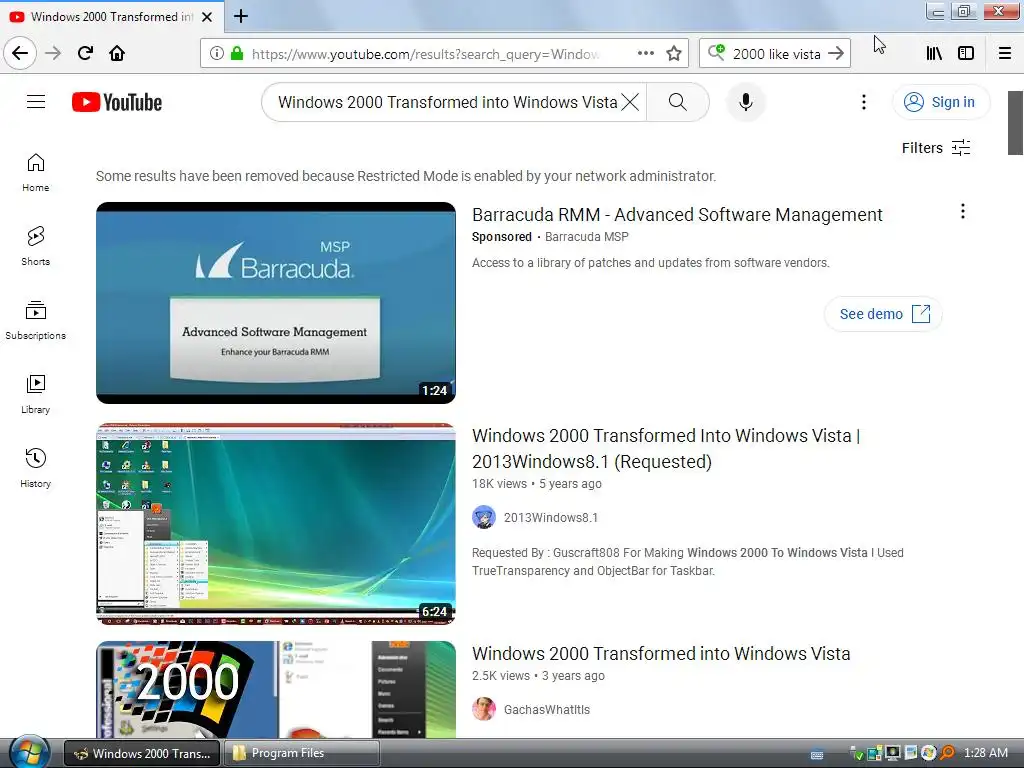Open YouTube guide hamburger menu

(36, 102)
